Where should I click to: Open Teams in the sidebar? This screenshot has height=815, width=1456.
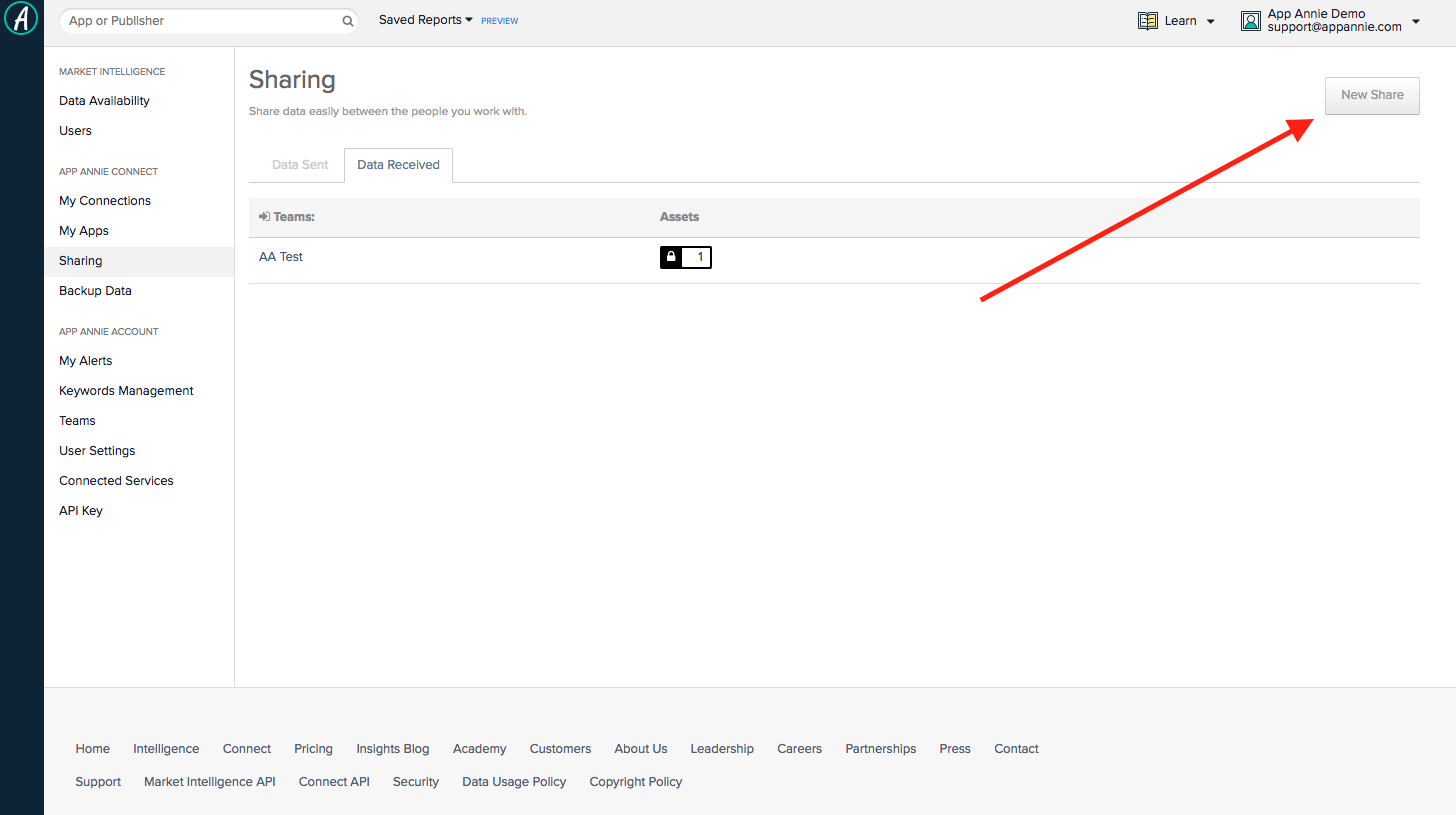pyautogui.click(x=77, y=421)
